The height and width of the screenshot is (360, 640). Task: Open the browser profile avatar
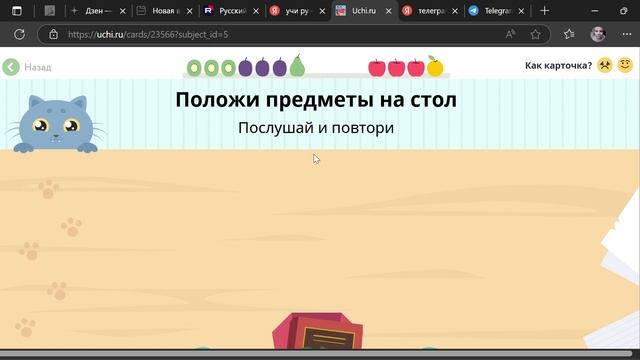click(x=598, y=35)
